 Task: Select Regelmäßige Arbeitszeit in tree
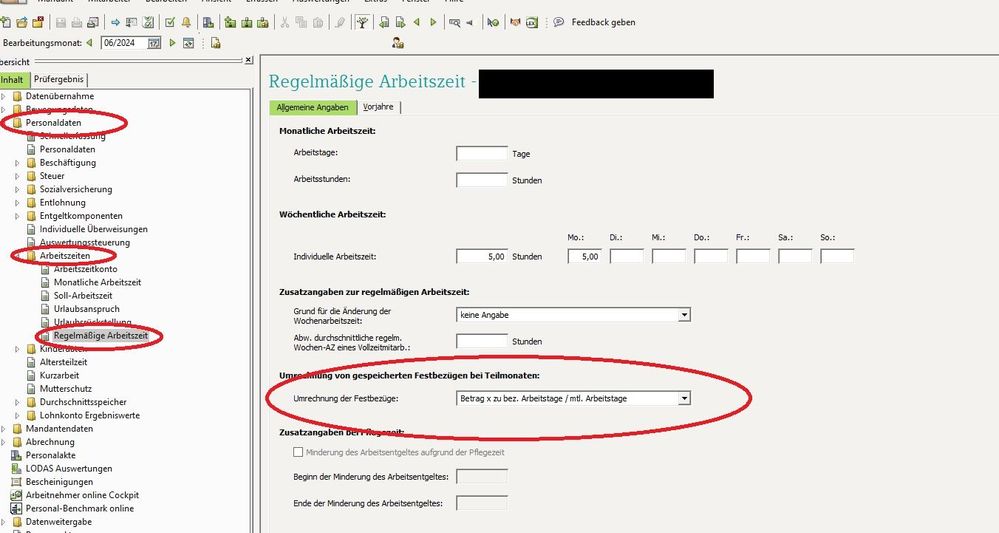[101, 336]
